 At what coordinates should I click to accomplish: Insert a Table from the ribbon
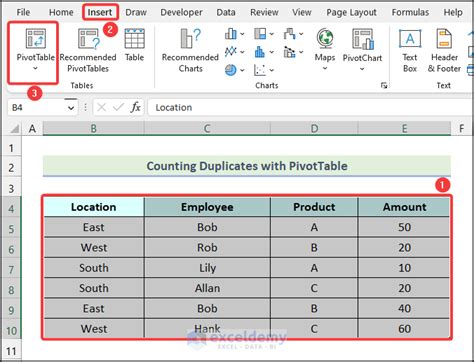(134, 45)
